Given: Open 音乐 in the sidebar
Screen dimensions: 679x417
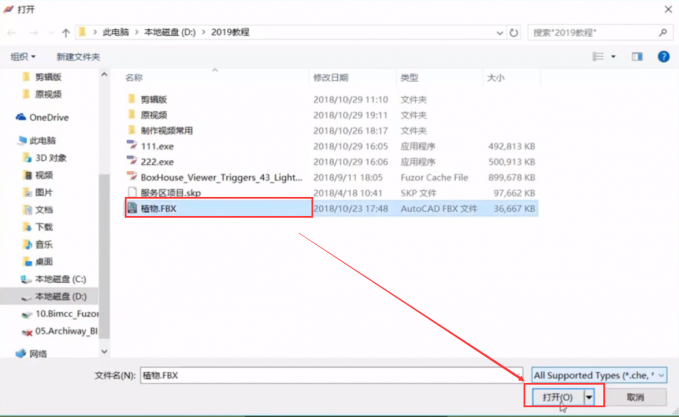Looking at the screenshot, I should click(38, 244).
